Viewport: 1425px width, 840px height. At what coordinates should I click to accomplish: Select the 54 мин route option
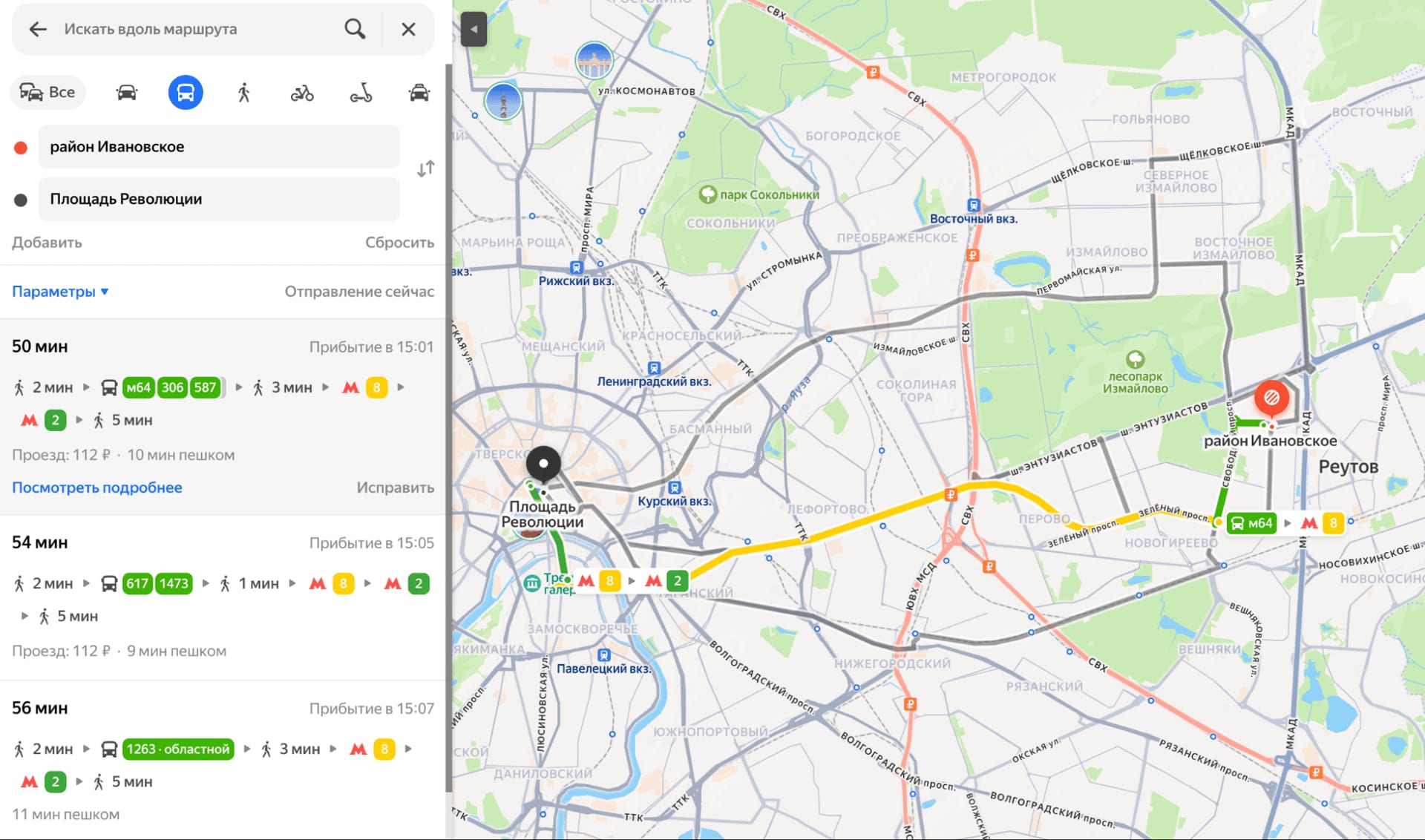click(x=223, y=597)
